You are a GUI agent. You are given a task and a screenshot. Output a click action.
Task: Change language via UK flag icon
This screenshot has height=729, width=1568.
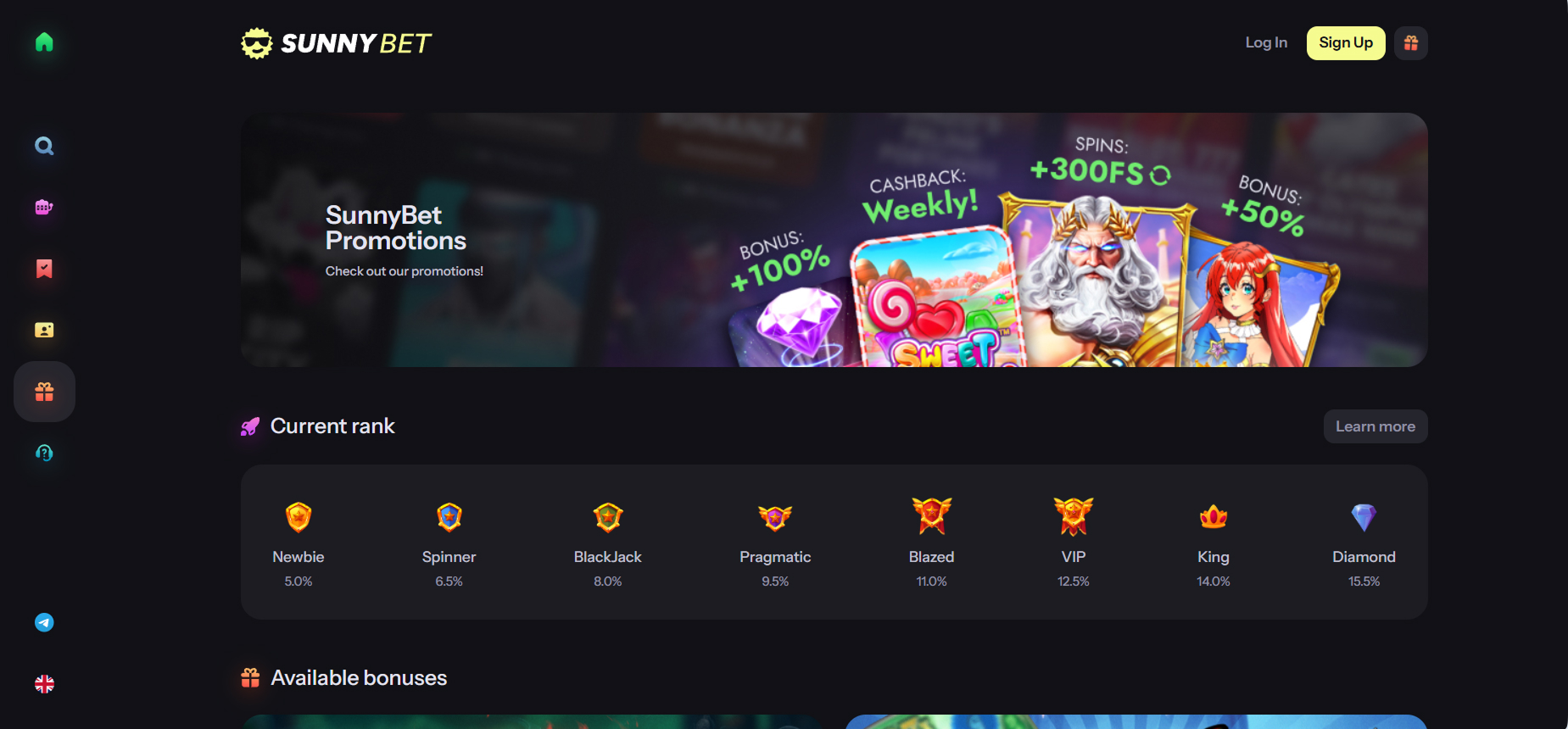tap(44, 684)
